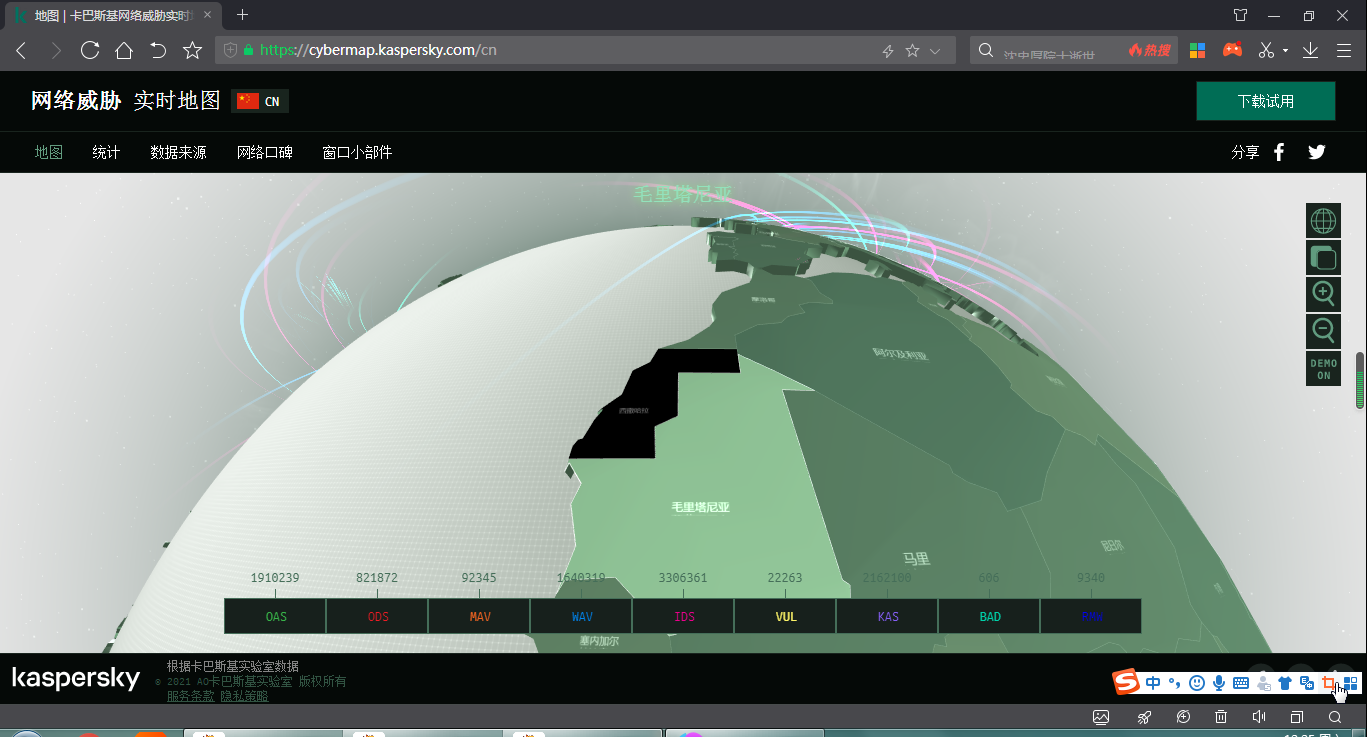This screenshot has width=1367, height=737.
Task: Open the 网络口碑 buzz tab
Action: click(x=265, y=152)
